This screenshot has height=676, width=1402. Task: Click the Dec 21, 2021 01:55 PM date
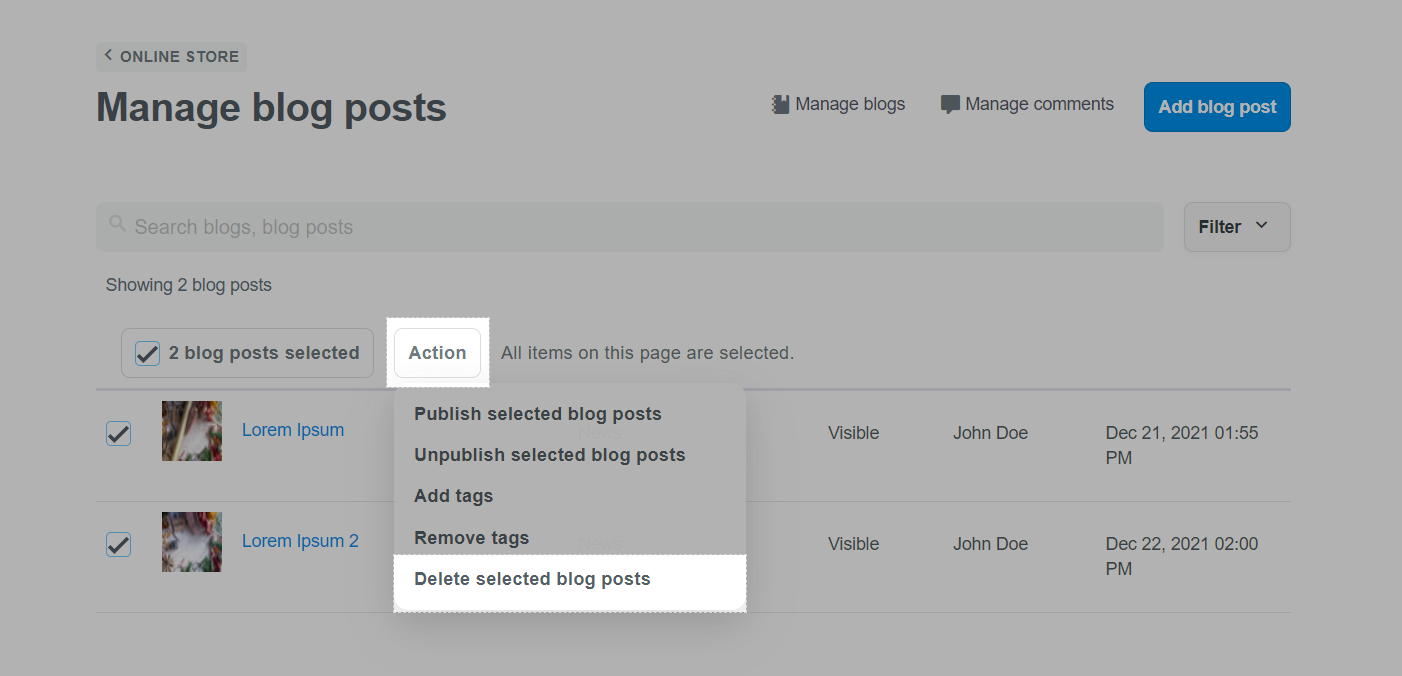coord(1182,446)
